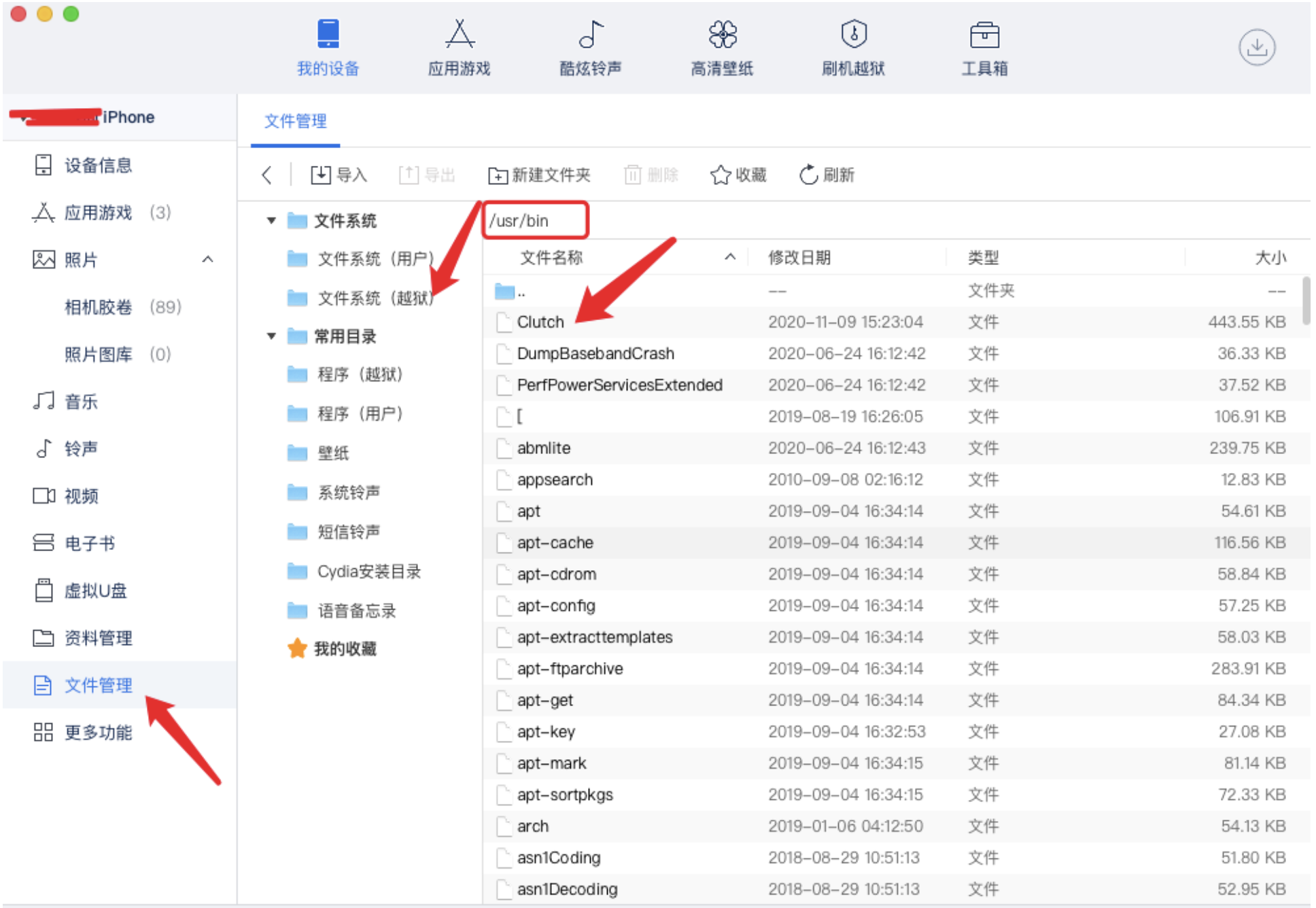This screenshot has height=908, width=1316.
Task: Select the apt-ftparchive file
Action: [x=893, y=669]
